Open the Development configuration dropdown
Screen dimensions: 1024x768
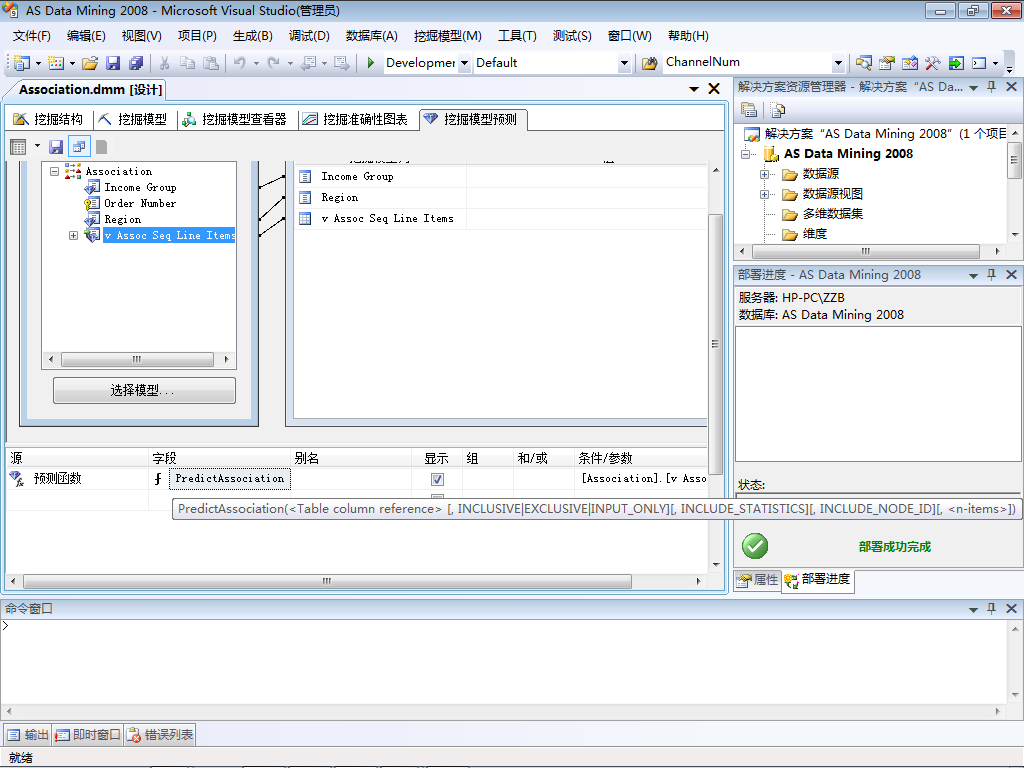point(464,63)
